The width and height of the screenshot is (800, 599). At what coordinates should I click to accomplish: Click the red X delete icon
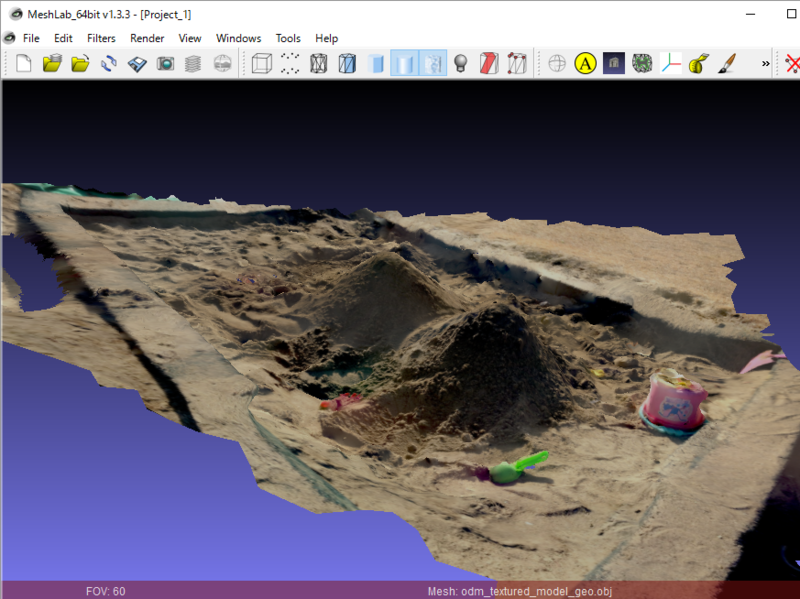[792, 64]
